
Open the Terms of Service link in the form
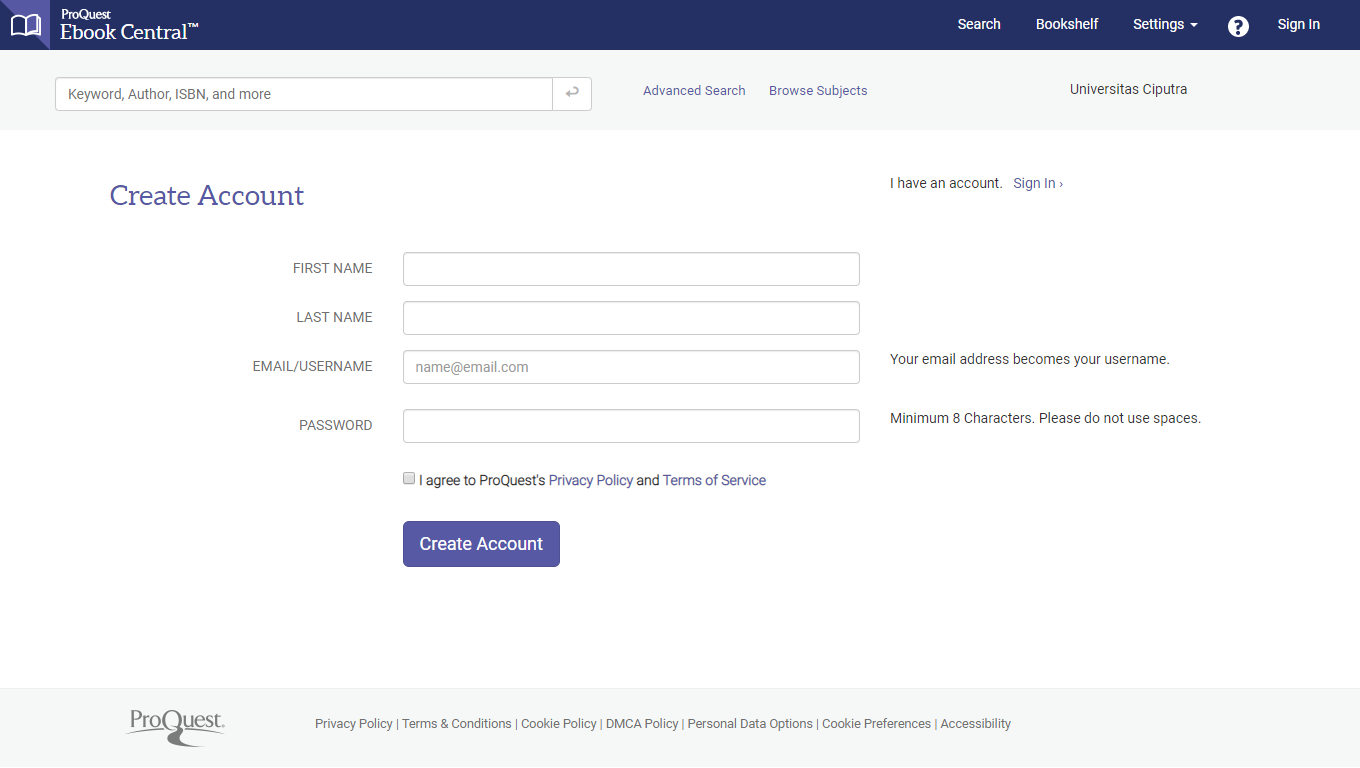[x=714, y=481]
